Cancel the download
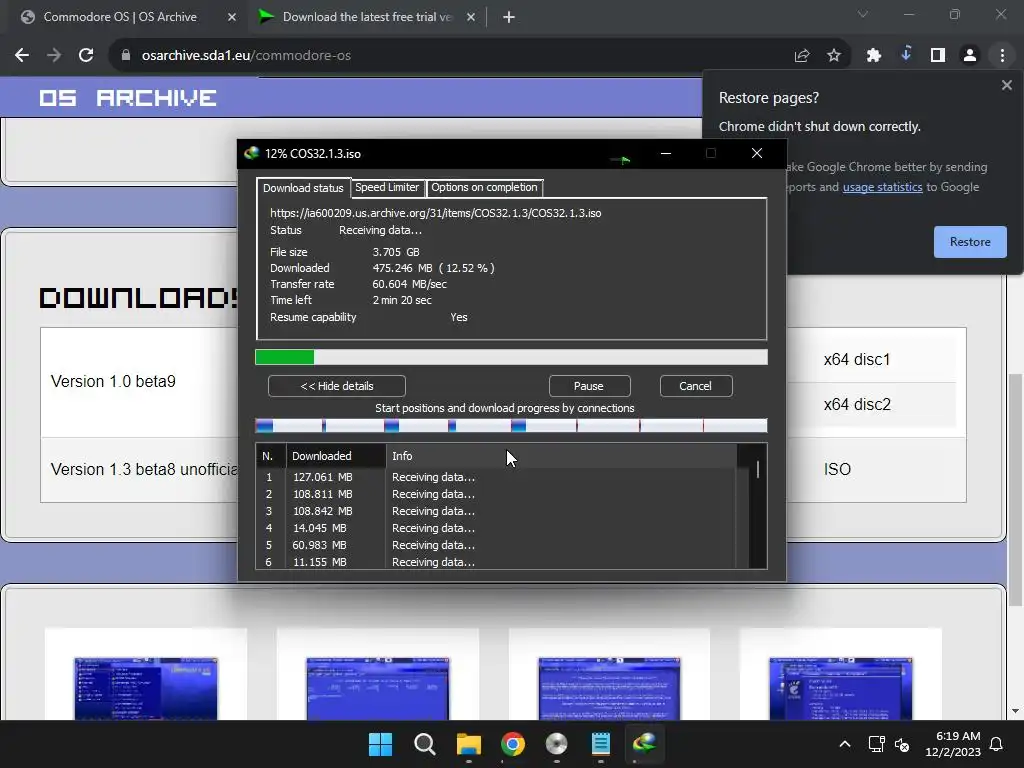This screenshot has width=1024, height=768. [695, 386]
